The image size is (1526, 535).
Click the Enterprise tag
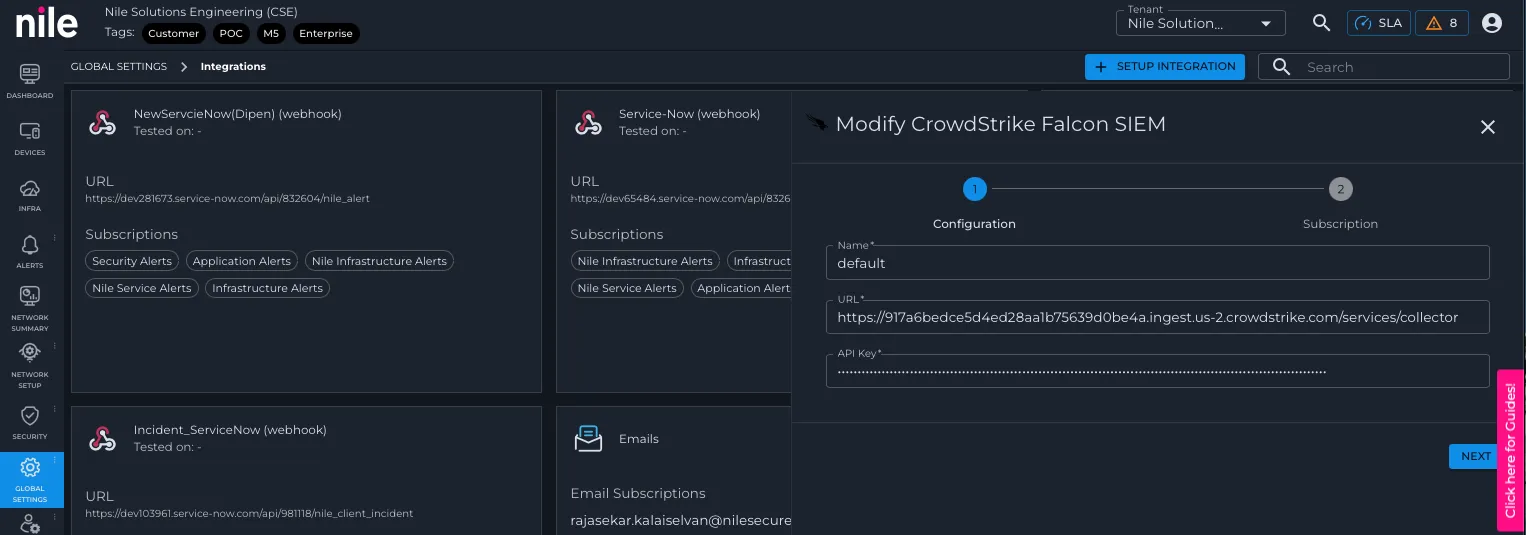click(x=326, y=33)
